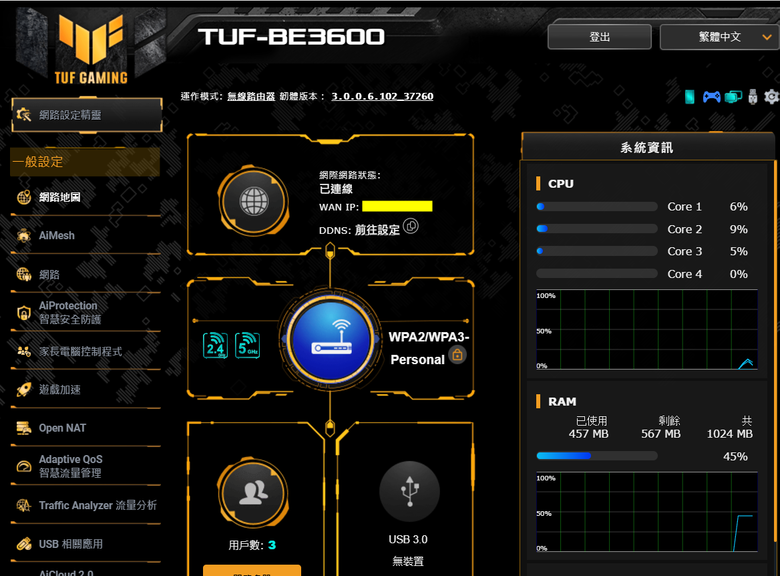Click the RAM usage 45% progress bar
Image resolution: width=780 pixels, height=576 pixels.
click(x=597, y=456)
